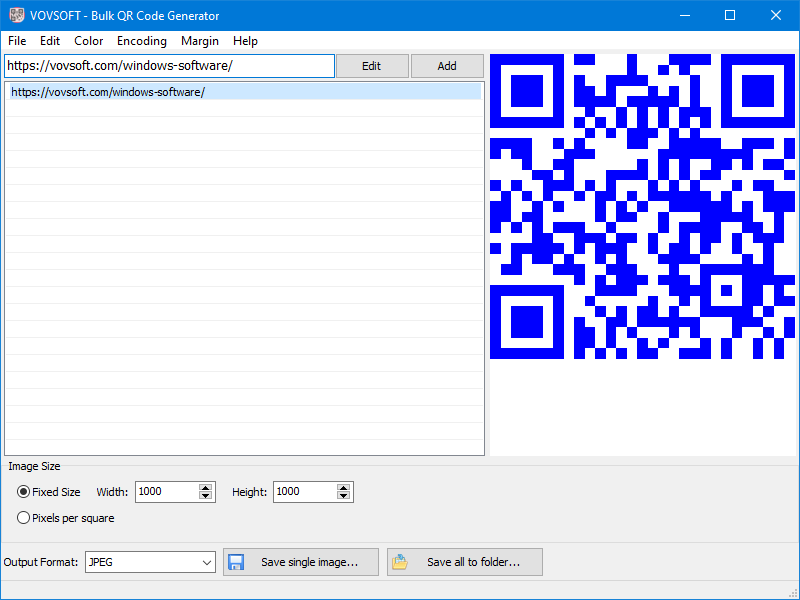This screenshot has height=600, width=800.
Task: Enable Pixels per square mode
Action: [x=22, y=517]
